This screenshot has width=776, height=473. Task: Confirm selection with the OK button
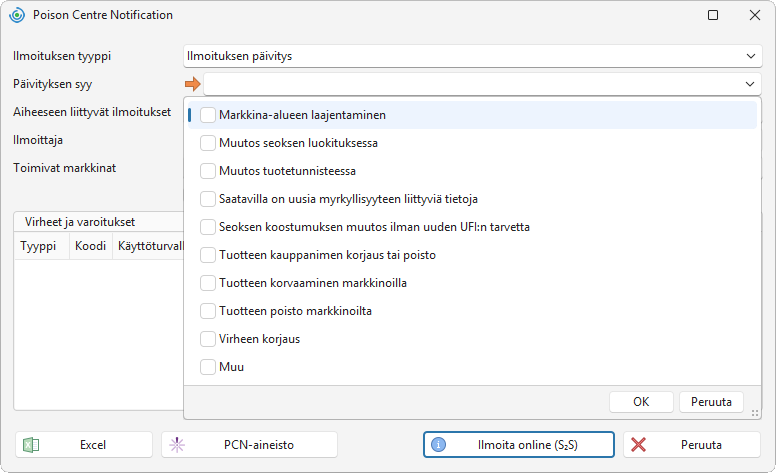[641, 402]
